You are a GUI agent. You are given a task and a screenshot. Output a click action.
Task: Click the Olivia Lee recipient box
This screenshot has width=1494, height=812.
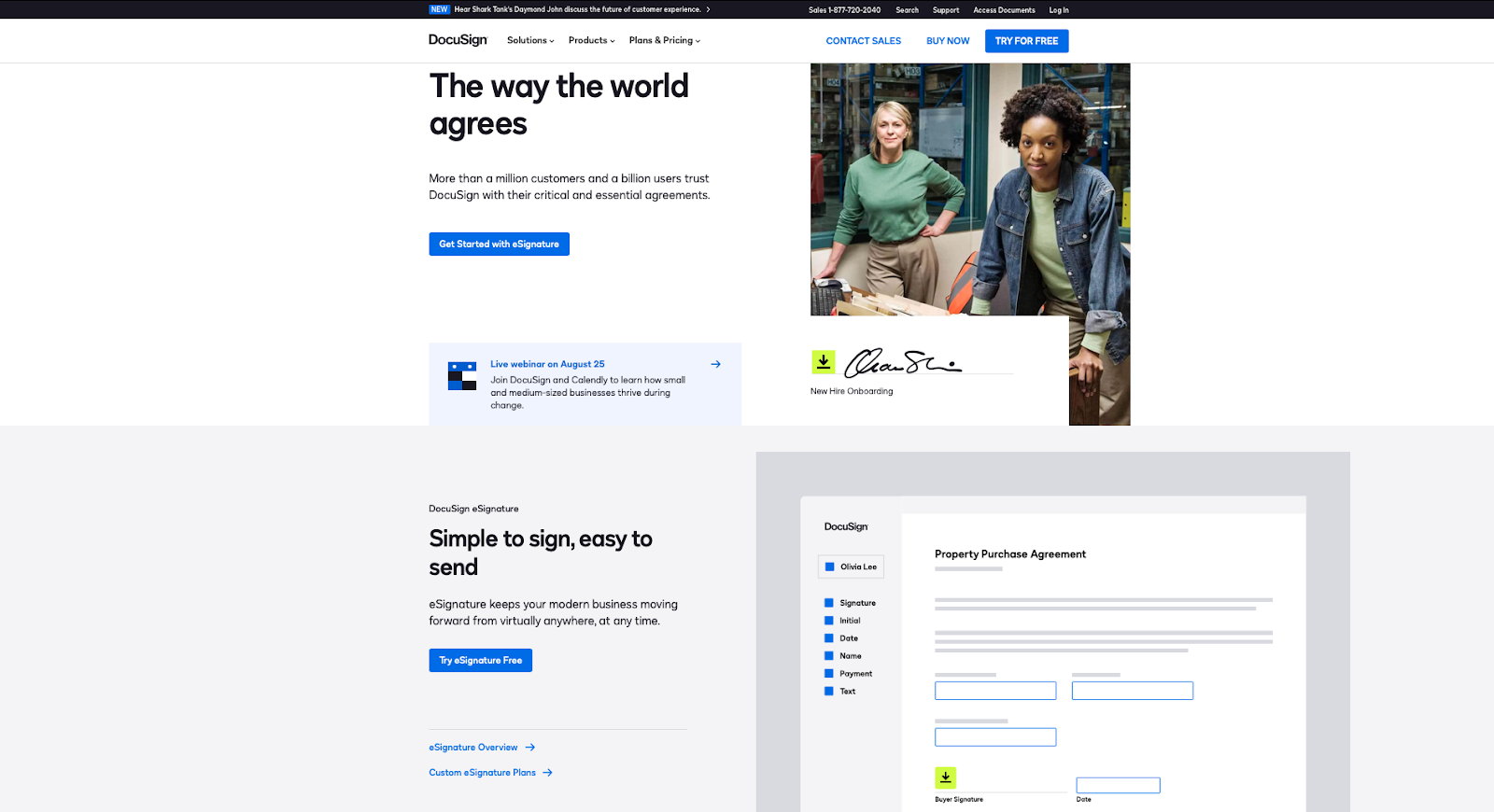coord(851,567)
